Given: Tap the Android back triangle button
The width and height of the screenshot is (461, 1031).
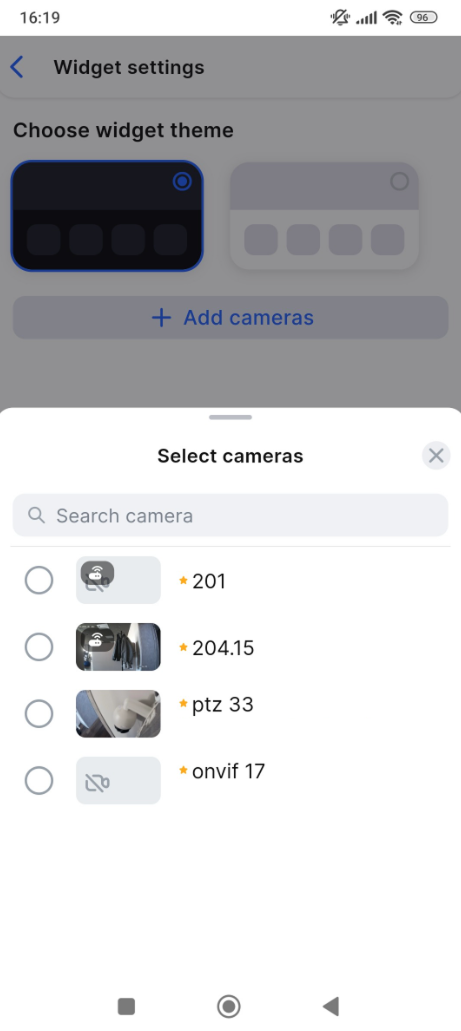Looking at the screenshot, I should (x=331, y=1006).
